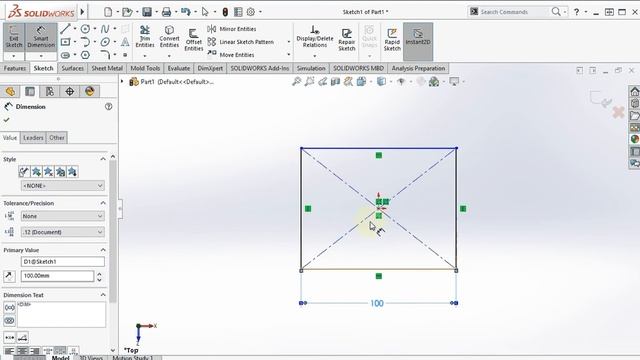Click the Rebuild traffic light icon
This screenshot has height=360, width=640.
(225, 12)
